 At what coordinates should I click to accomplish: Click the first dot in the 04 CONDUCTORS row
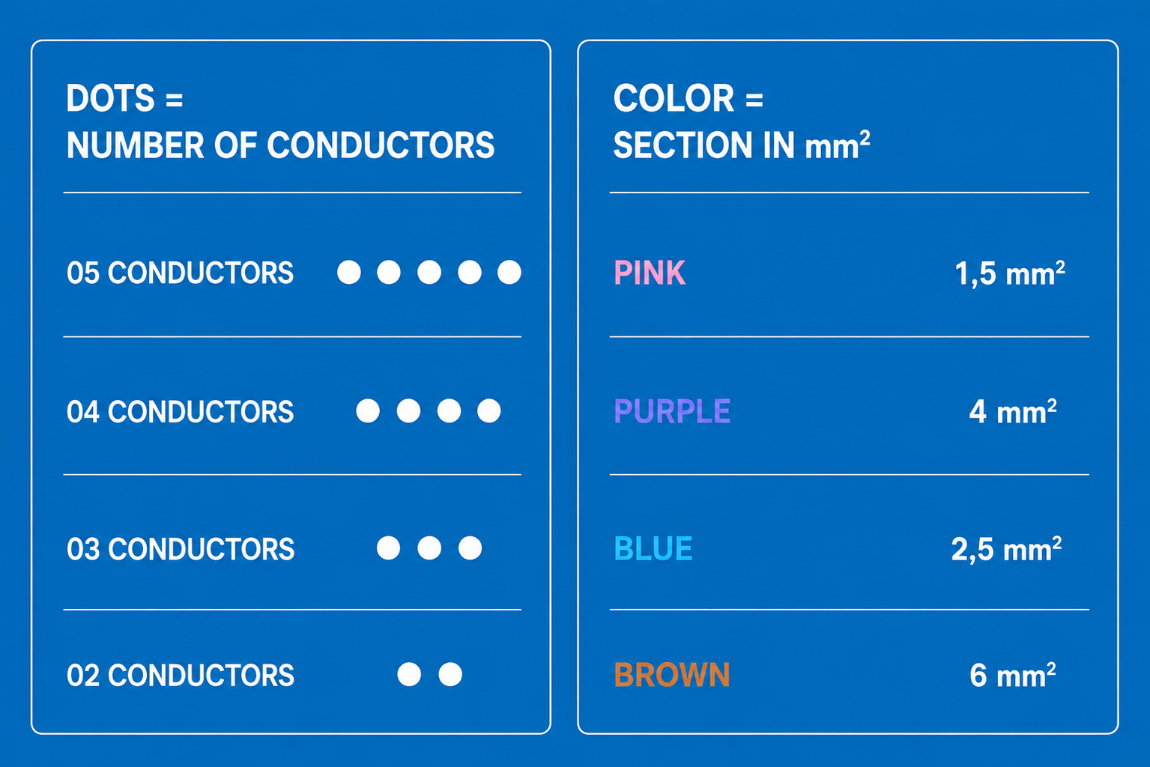click(x=368, y=411)
